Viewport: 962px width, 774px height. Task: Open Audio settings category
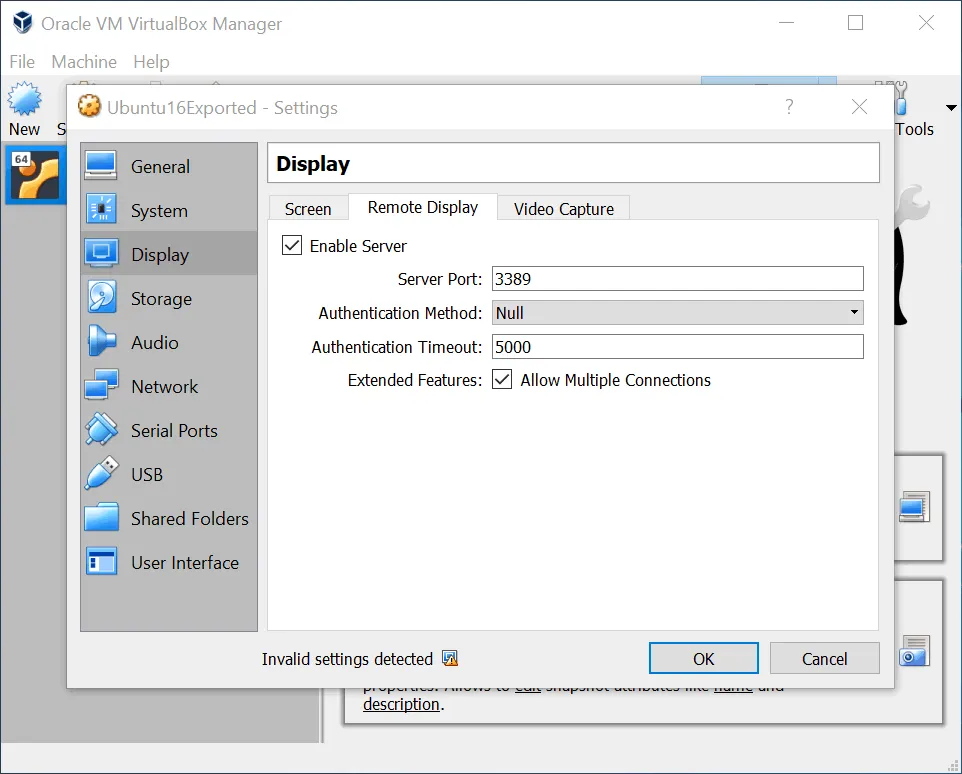pos(169,342)
